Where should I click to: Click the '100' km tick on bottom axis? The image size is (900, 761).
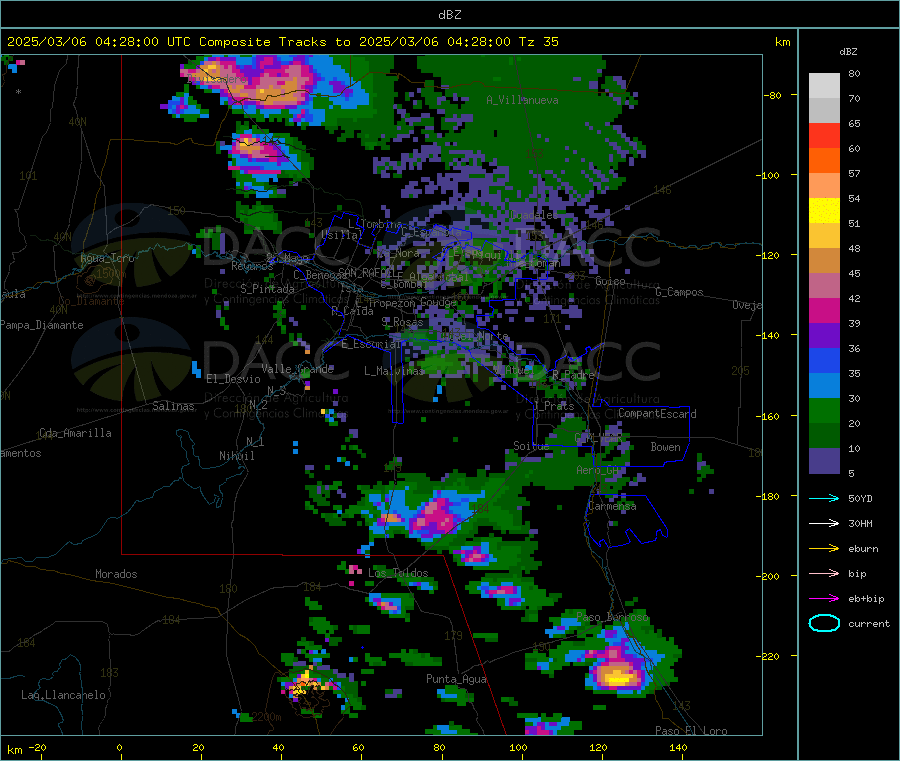click(518, 747)
